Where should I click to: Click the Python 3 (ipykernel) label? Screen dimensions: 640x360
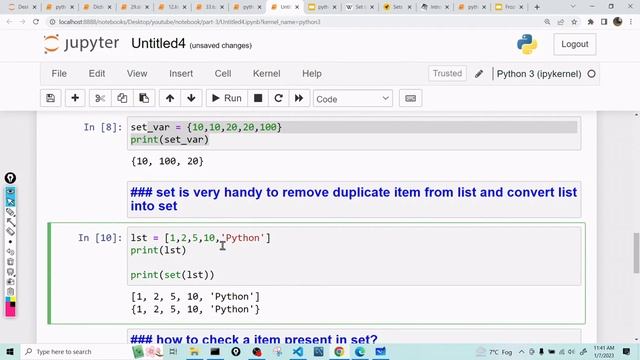click(x=539, y=74)
